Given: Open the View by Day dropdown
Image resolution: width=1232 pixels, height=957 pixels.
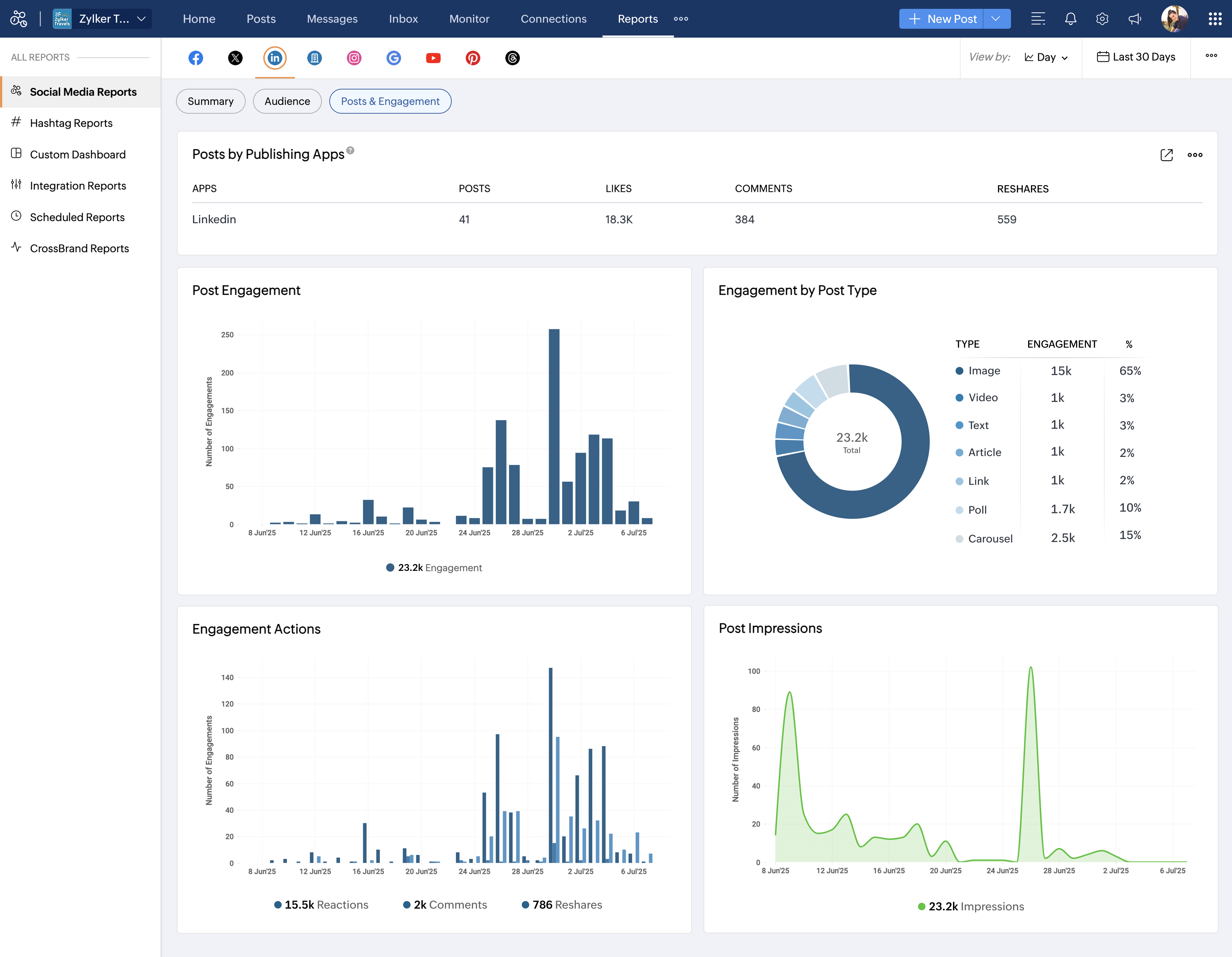Looking at the screenshot, I should 1046,58.
